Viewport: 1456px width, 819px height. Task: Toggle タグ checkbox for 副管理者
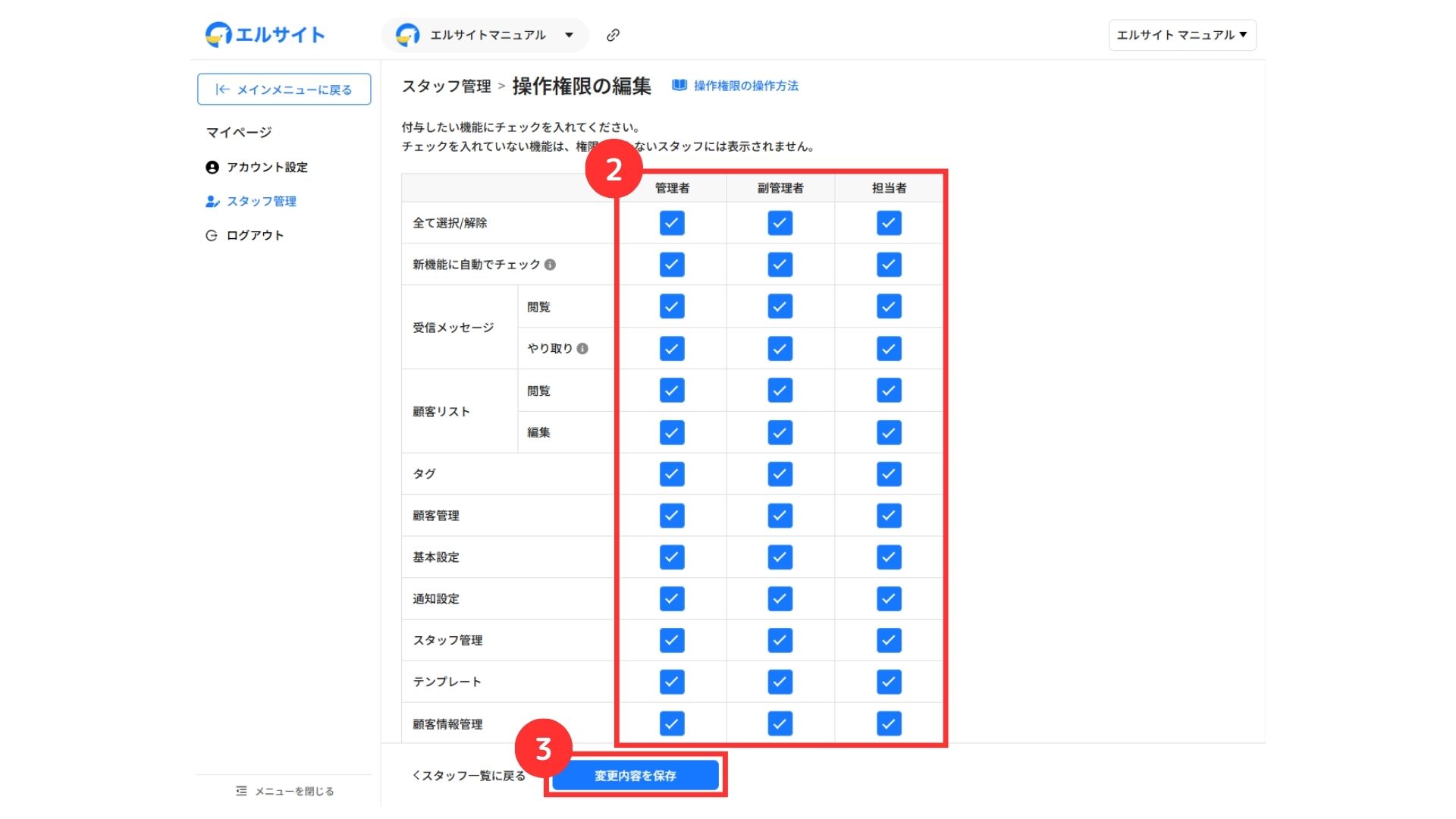tap(780, 474)
